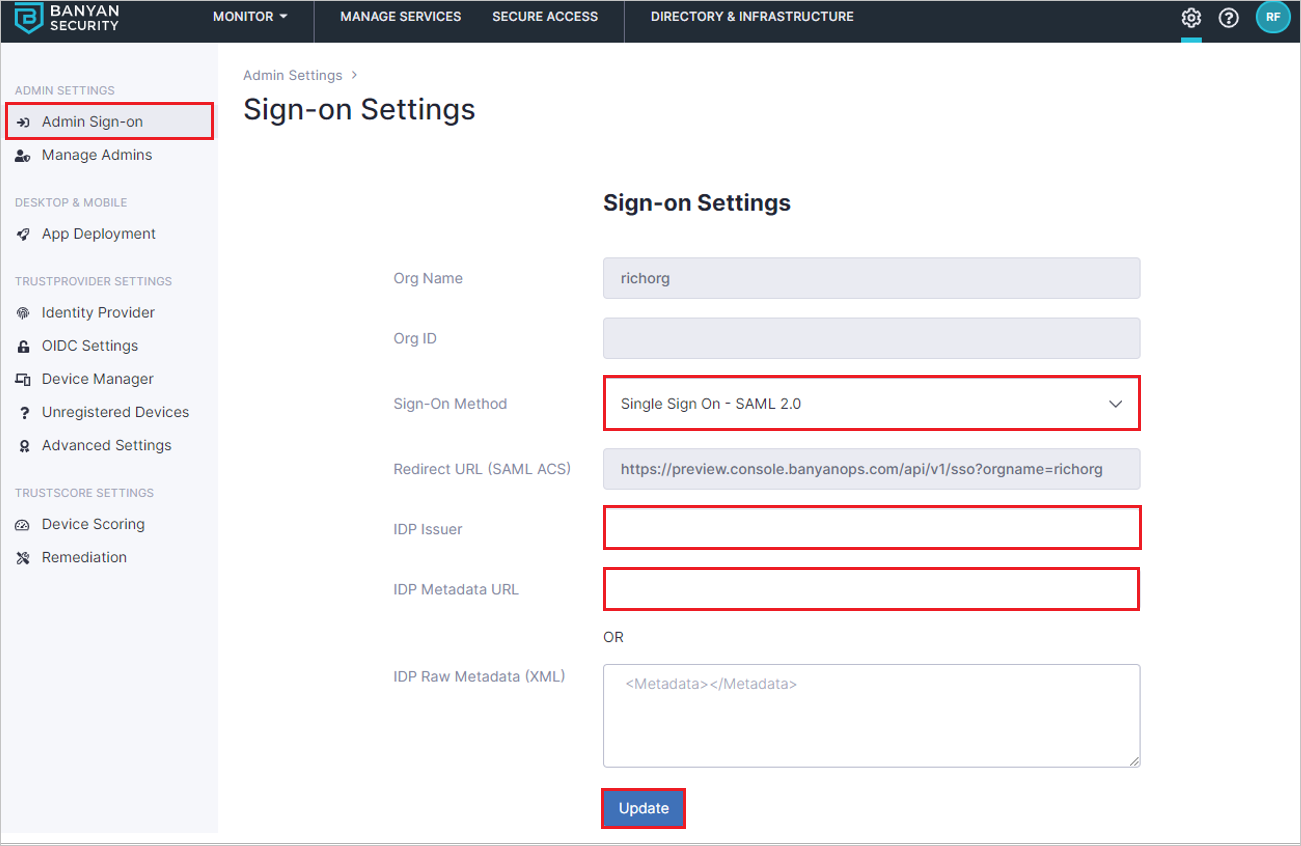Open the RF user avatar menu

point(1272,17)
